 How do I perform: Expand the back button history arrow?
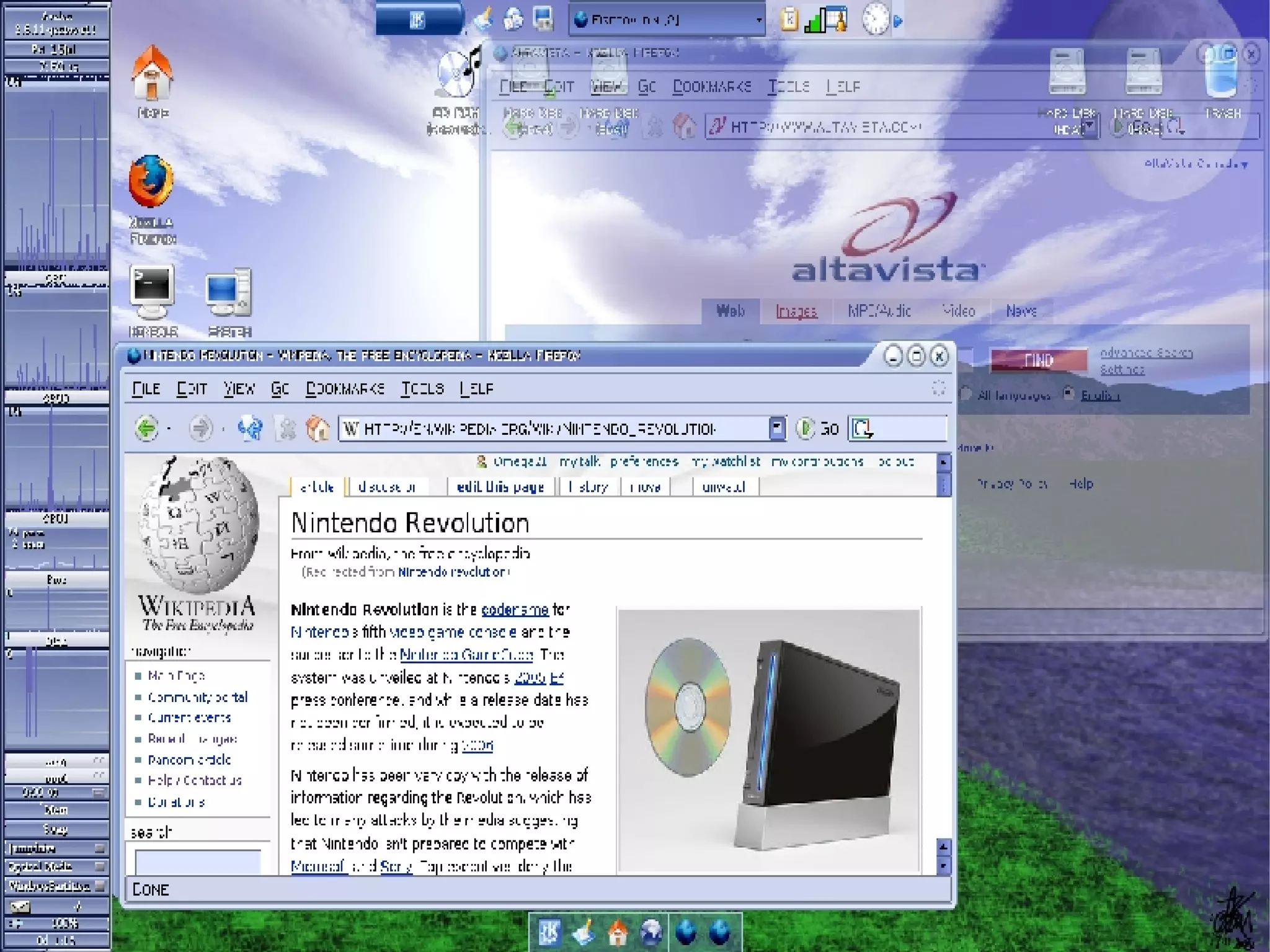[x=169, y=429]
